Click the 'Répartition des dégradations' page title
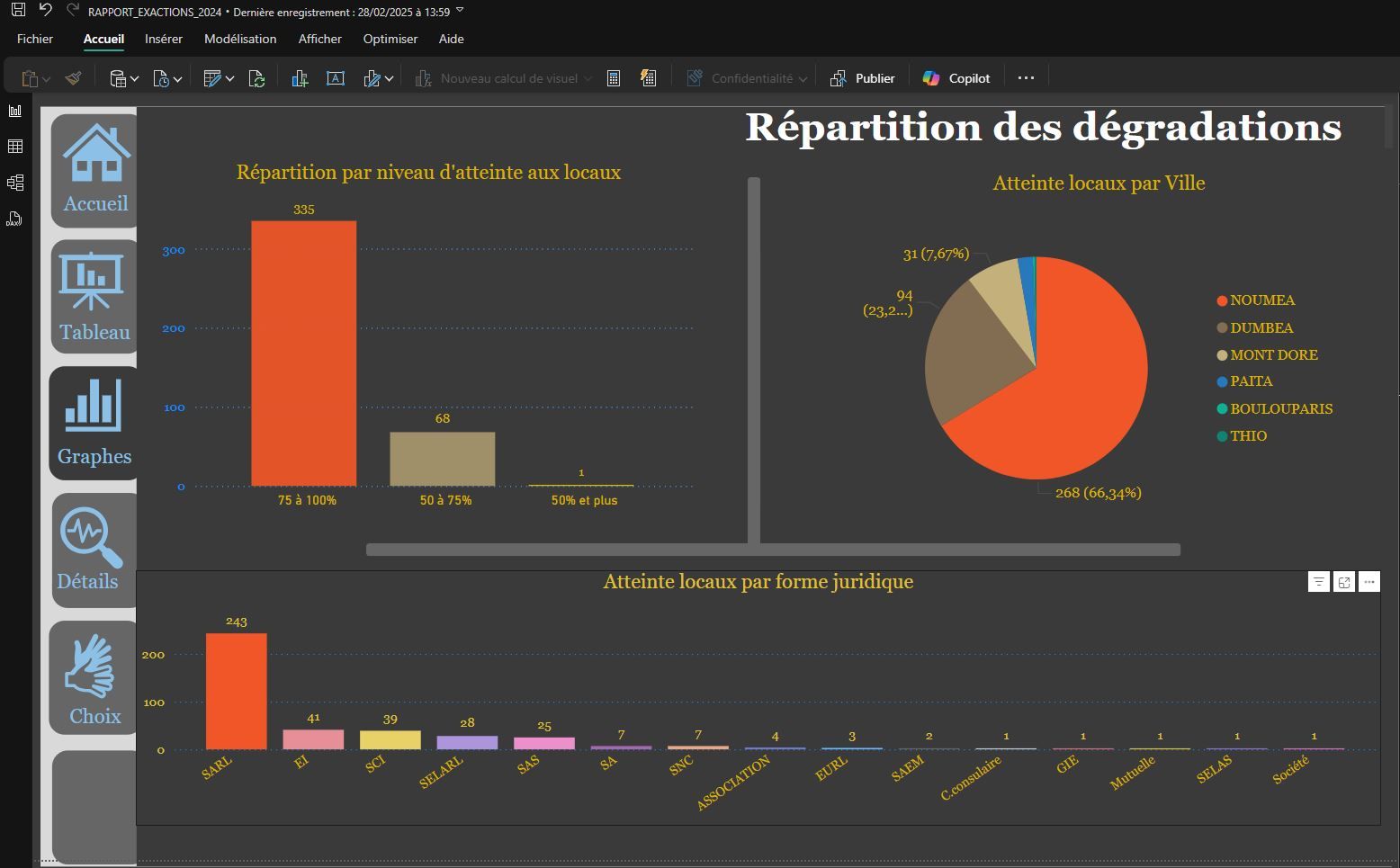The height and width of the screenshot is (868, 1400). 1044,128
